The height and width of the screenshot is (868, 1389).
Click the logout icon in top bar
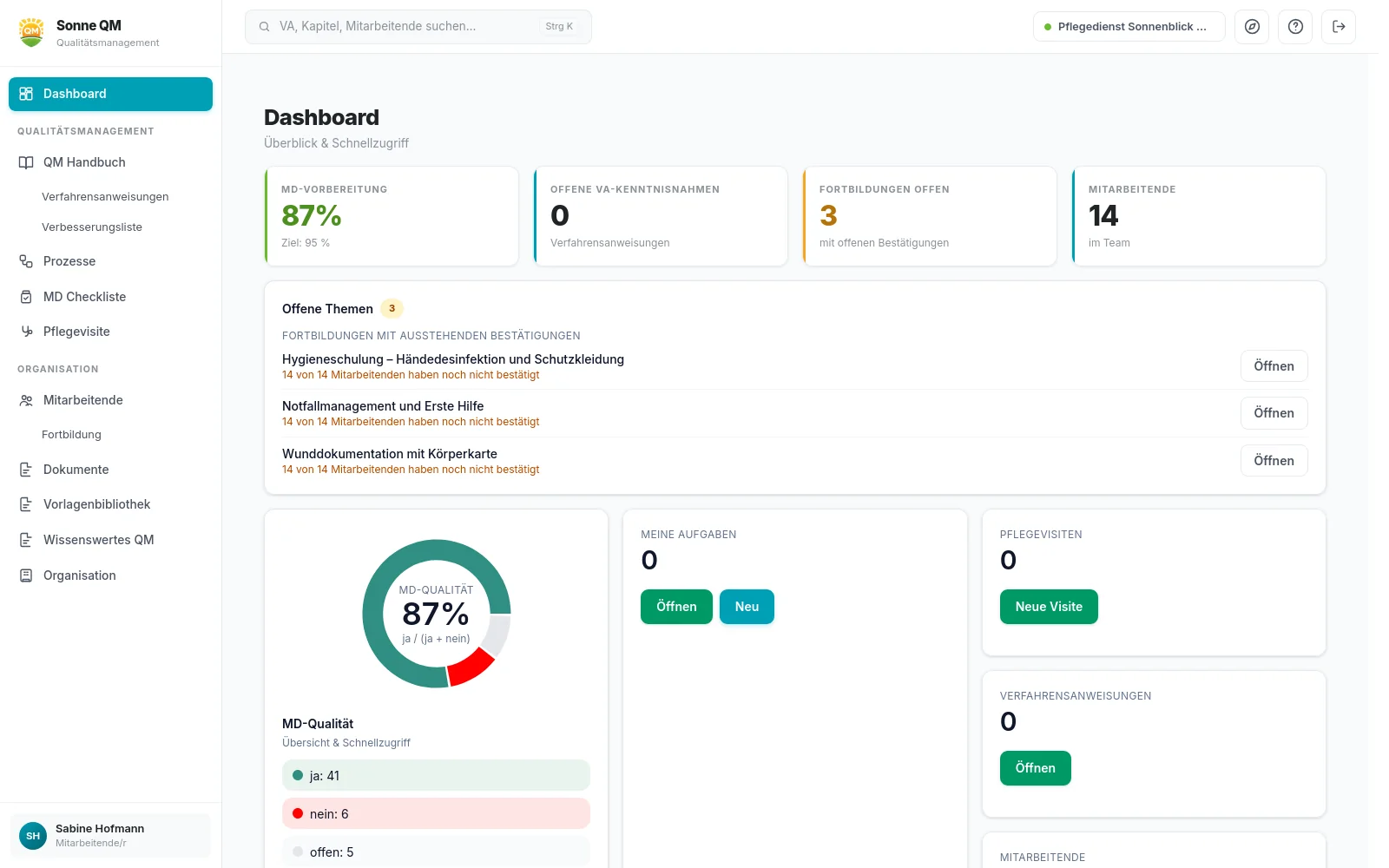[1339, 27]
